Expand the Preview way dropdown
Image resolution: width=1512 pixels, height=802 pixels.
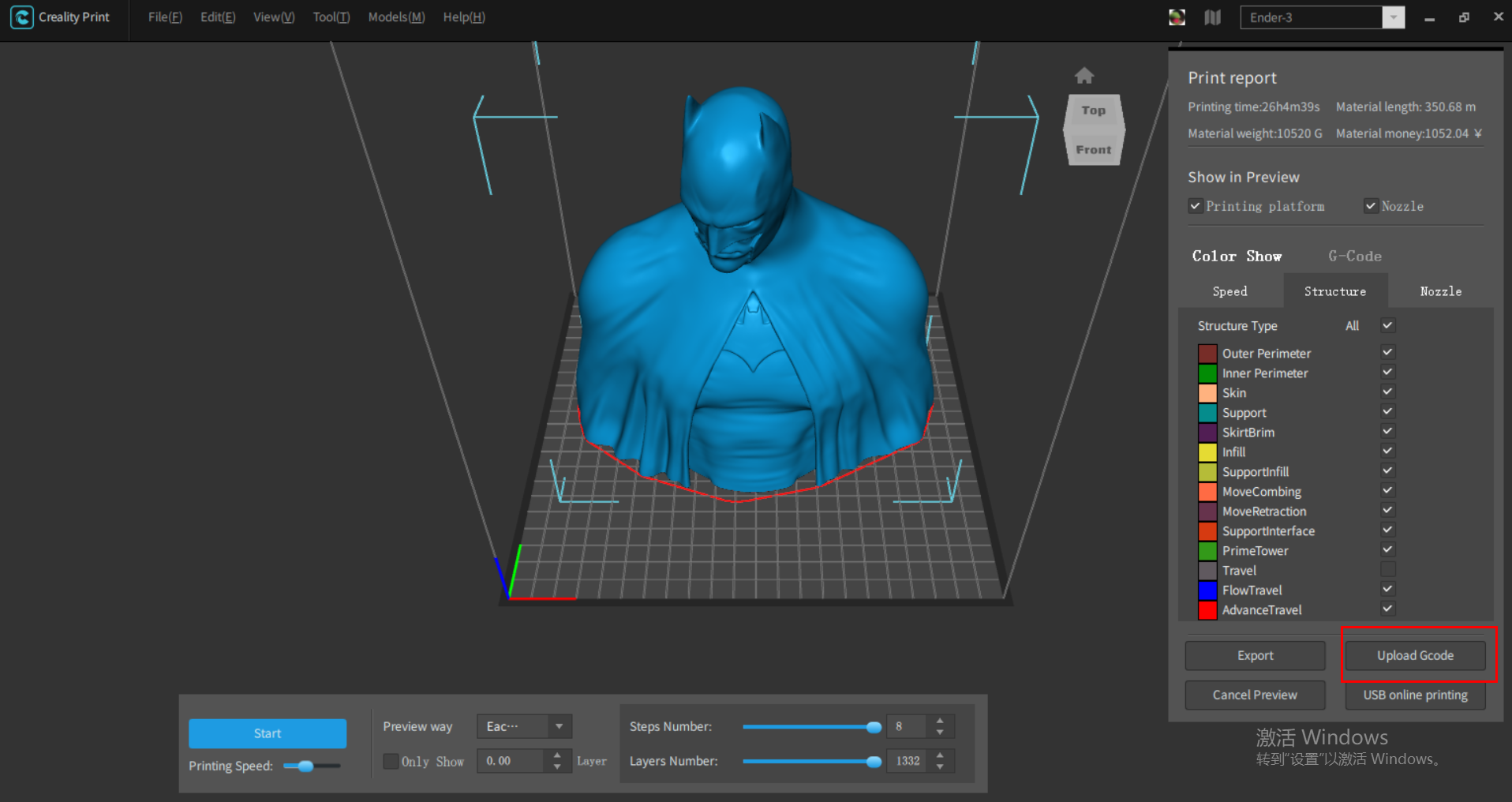(559, 726)
